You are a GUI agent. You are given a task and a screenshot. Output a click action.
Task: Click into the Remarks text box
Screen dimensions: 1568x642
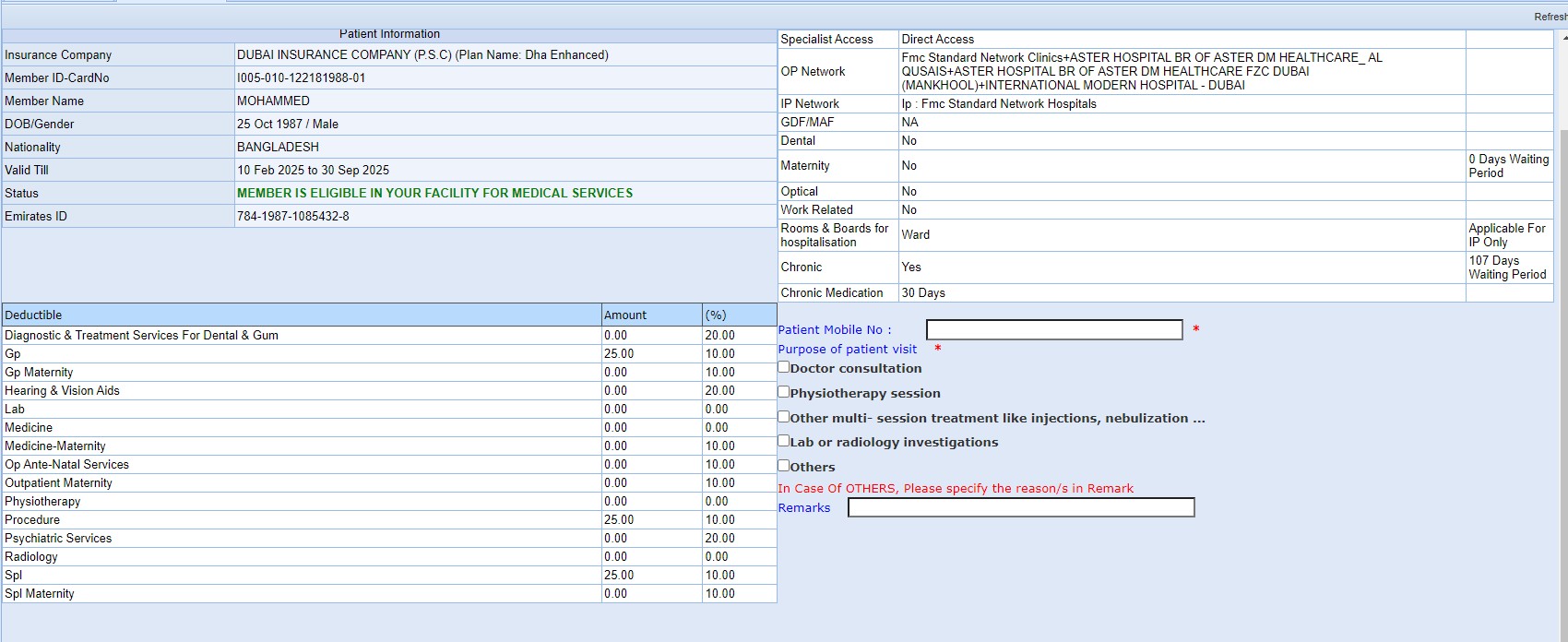click(x=1020, y=508)
